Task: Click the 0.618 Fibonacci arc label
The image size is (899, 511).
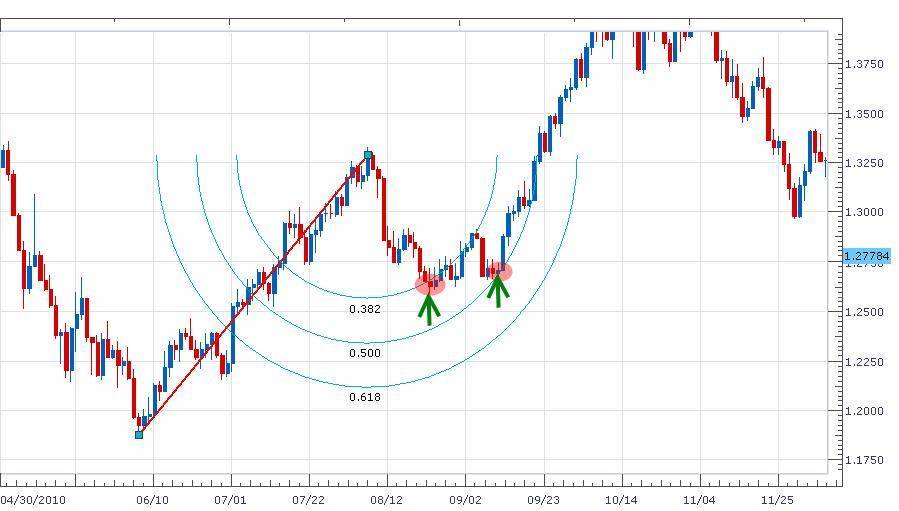Action: pyautogui.click(x=364, y=397)
